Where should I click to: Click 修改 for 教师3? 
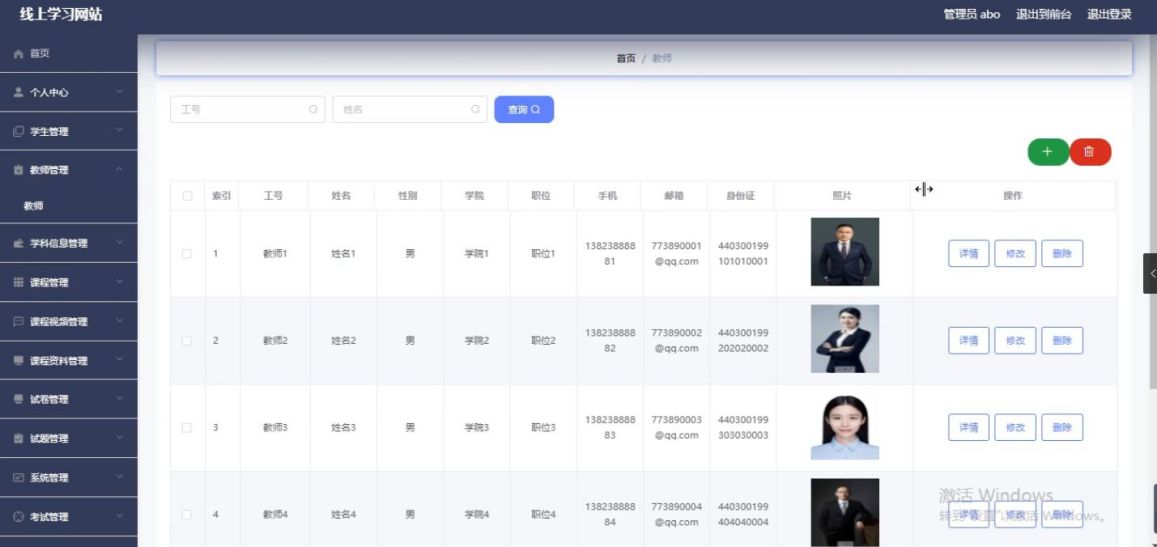1015,427
